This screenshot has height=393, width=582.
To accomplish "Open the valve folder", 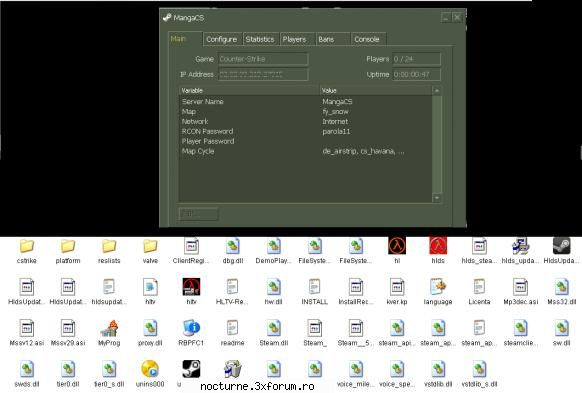I will (150, 246).
